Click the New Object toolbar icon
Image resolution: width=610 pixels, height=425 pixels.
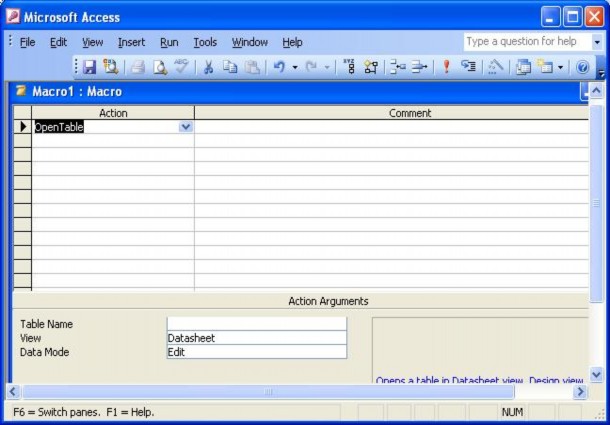(x=545, y=67)
